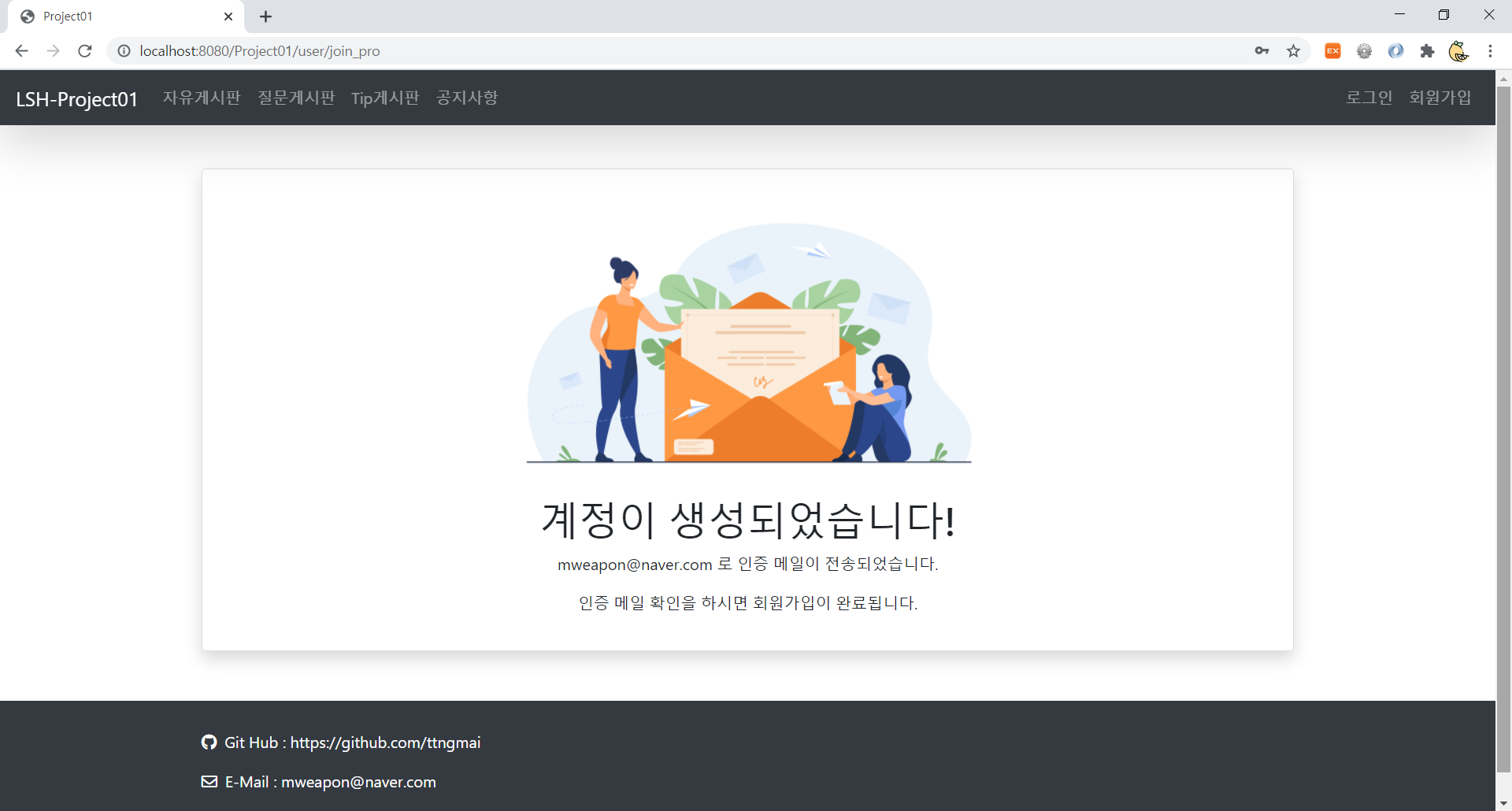Image resolution: width=1512 pixels, height=811 pixels.
Task: Go to the LSH-Project01 home link
Action: coord(76,99)
